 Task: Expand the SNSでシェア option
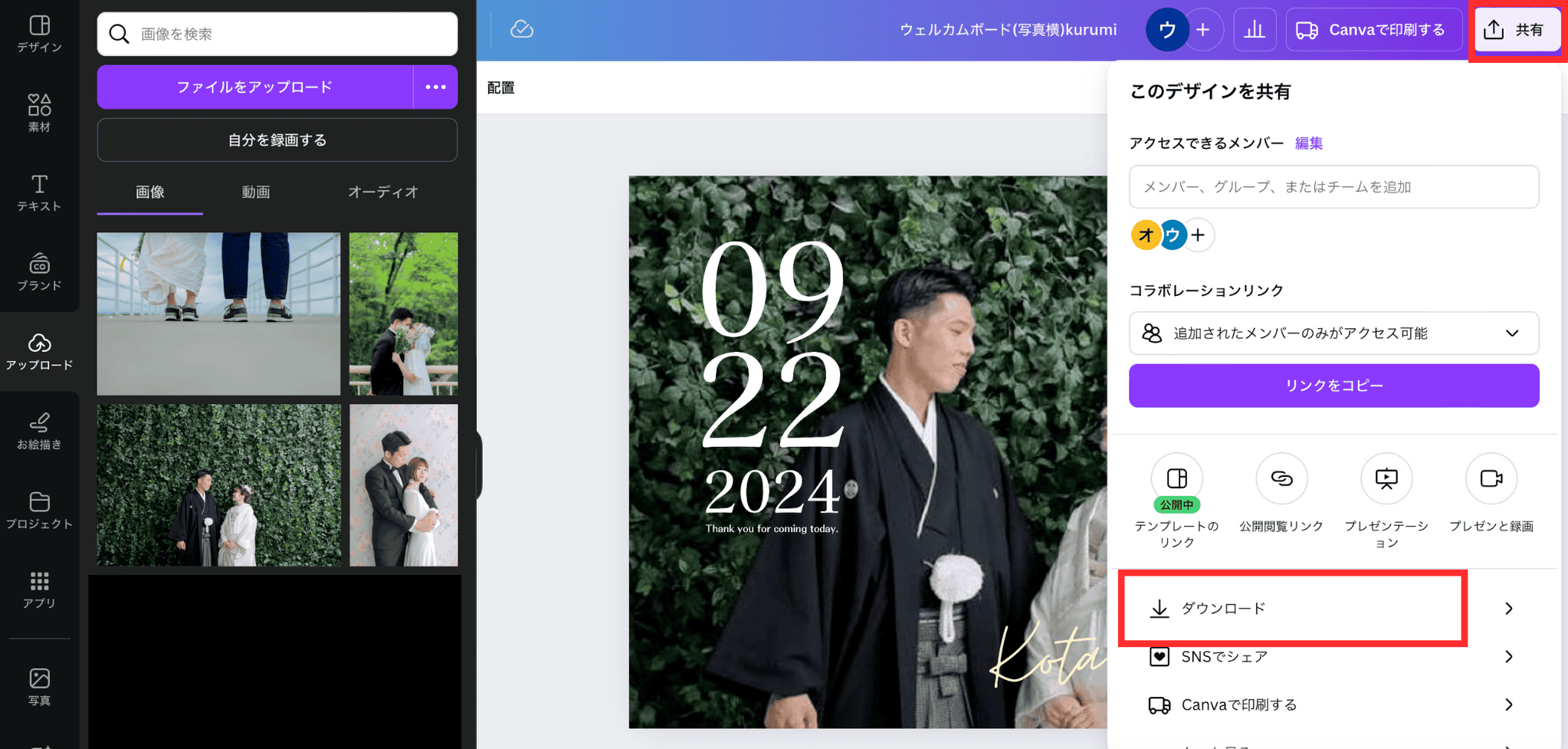click(1332, 657)
